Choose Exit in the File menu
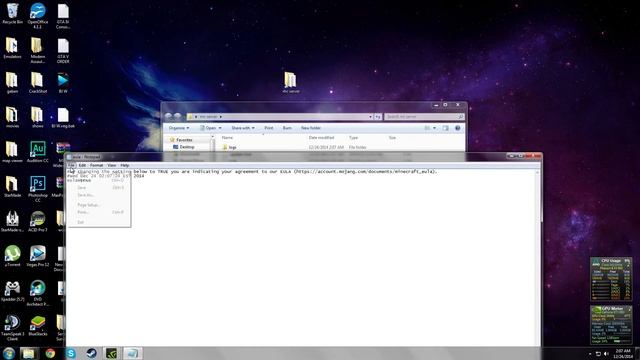The width and height of the screenshot is (640, 360). coord(99,222)
